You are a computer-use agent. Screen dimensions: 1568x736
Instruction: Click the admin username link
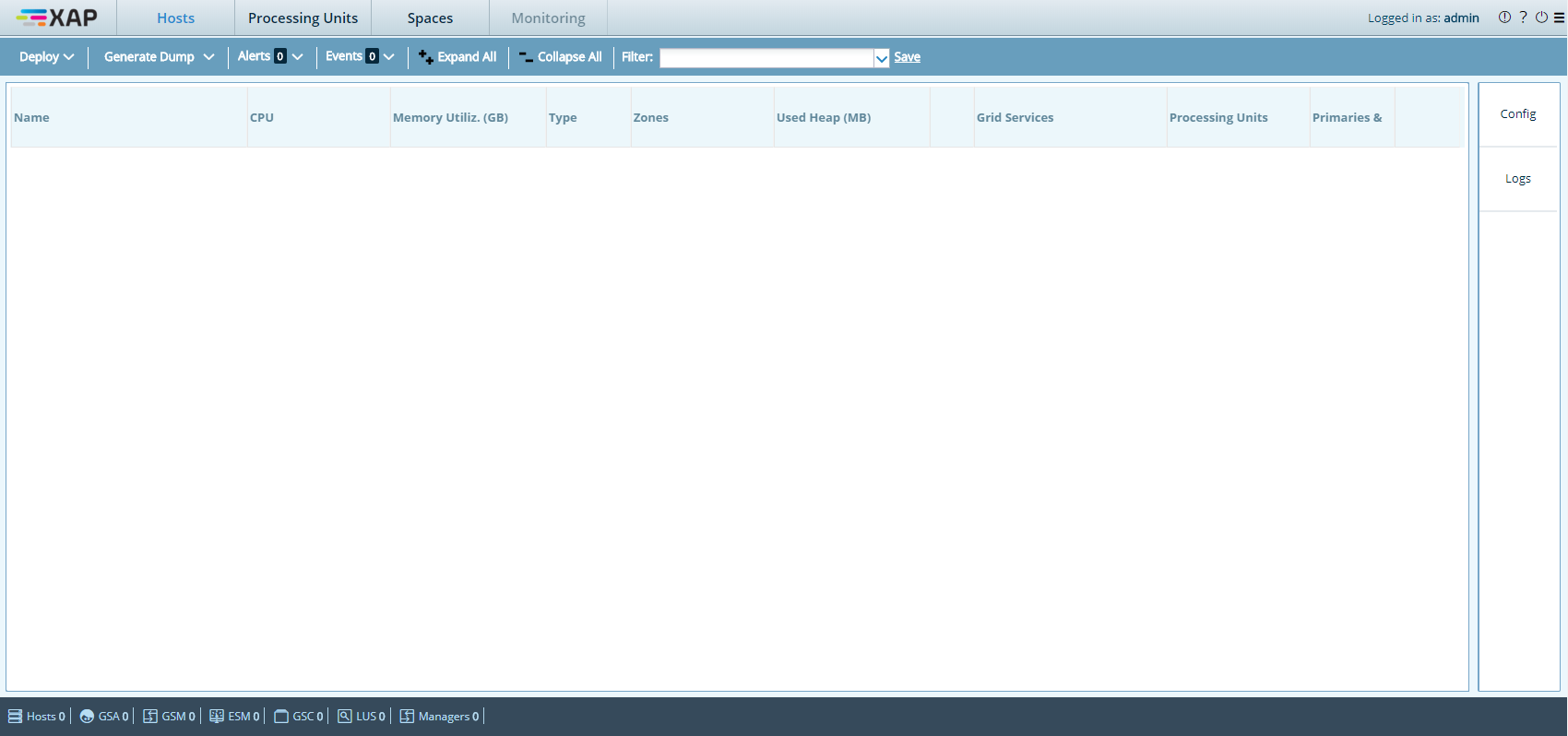(x=1461, y=18)
